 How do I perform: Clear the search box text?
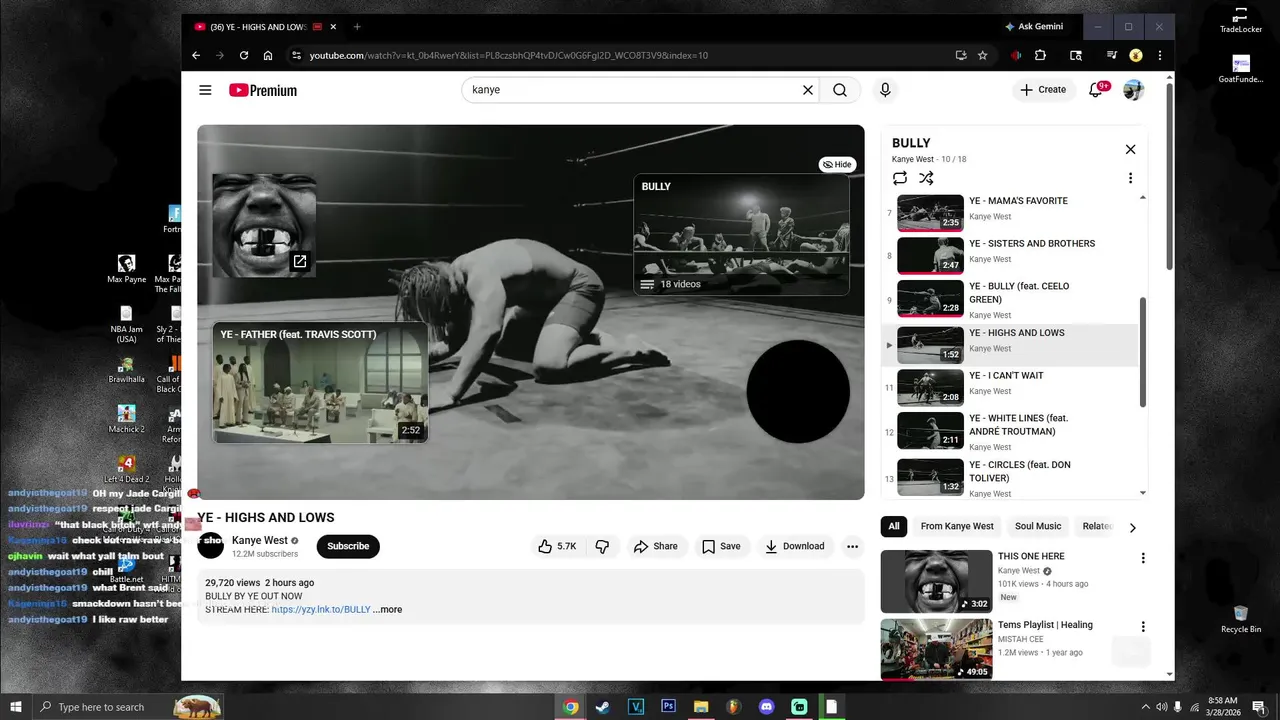coord(808,90)
